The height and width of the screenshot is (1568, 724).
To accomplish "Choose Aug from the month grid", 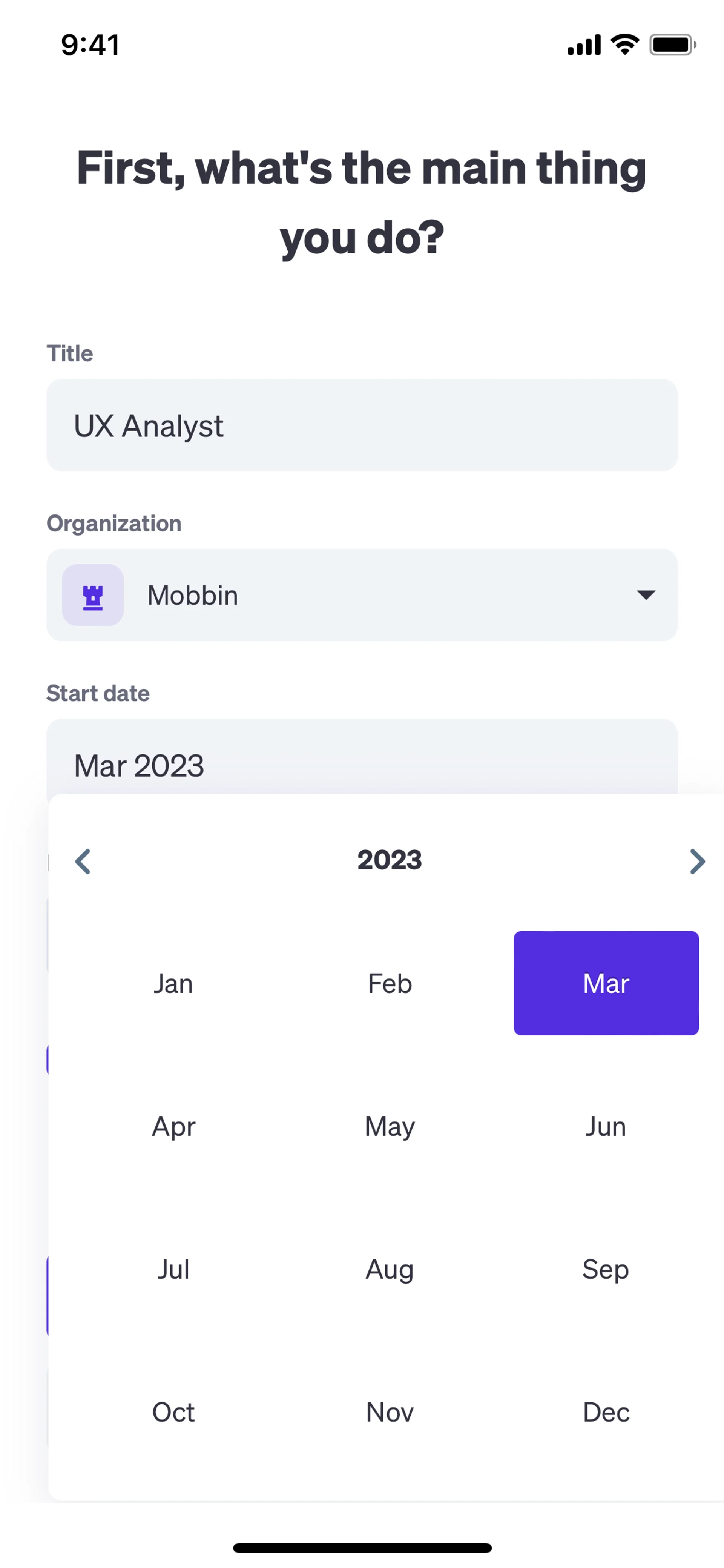I will (x=390, y=1269).
